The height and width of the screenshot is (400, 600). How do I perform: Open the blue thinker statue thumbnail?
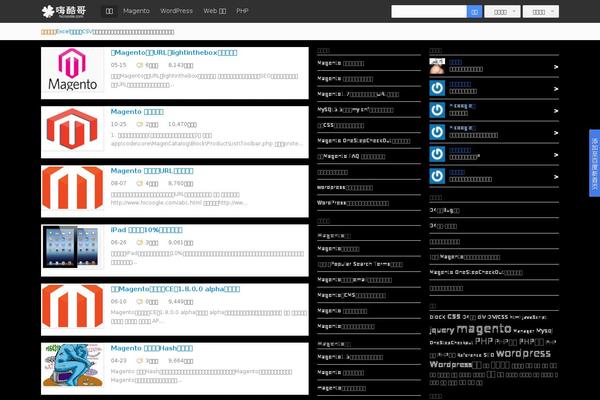tap(72, 365)
